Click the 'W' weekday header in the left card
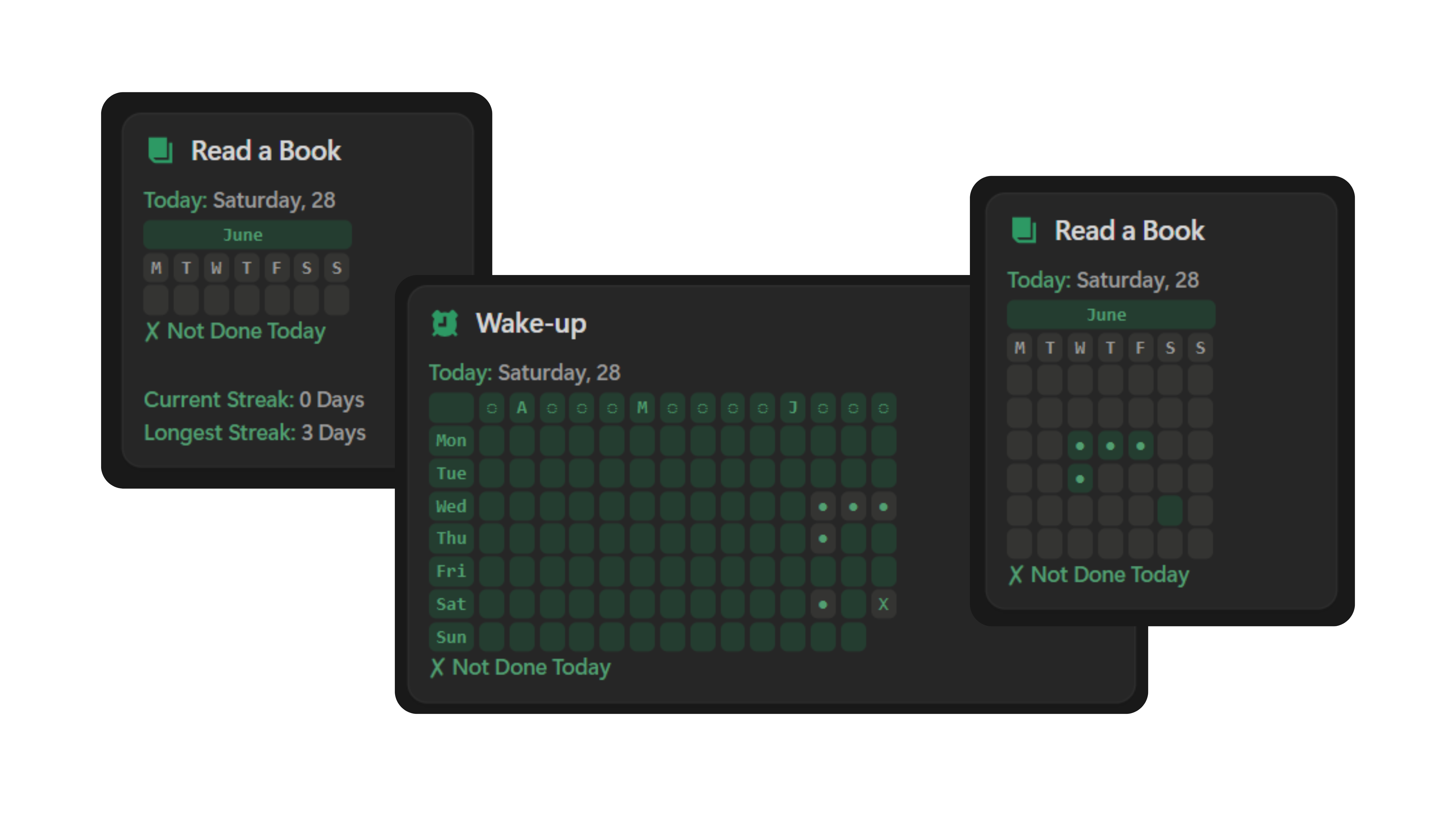The height and width of the screenshot is (819, 1456). 216,268
